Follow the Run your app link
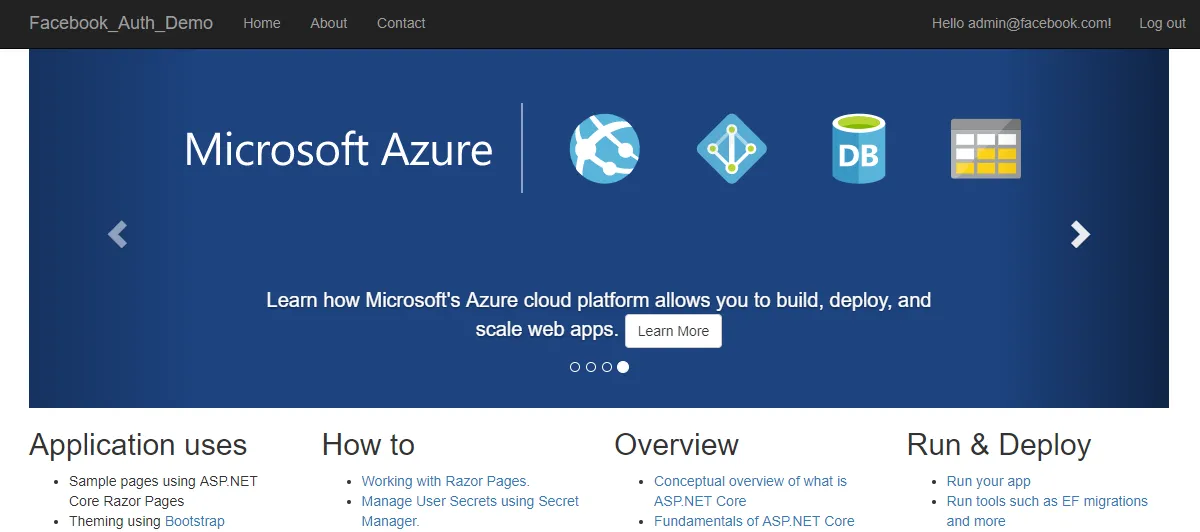This screenshot has width=1200, height=532. (988, 481)
